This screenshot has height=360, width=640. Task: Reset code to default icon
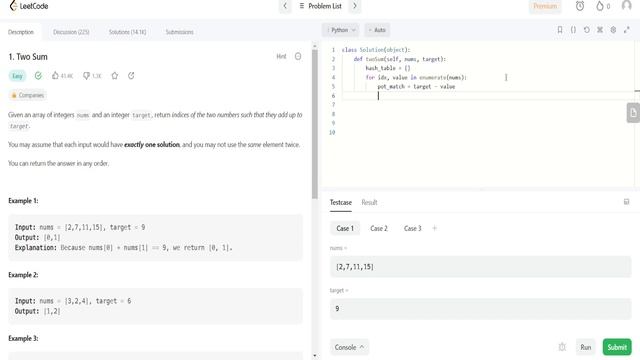(587, 30)
